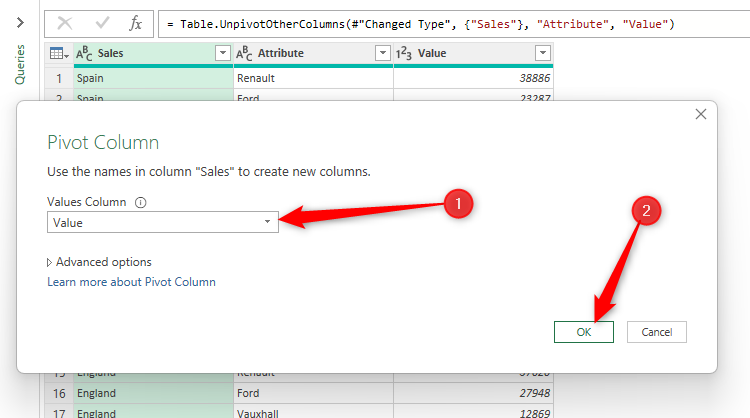Click the 27948 value cell

point(474,393)
